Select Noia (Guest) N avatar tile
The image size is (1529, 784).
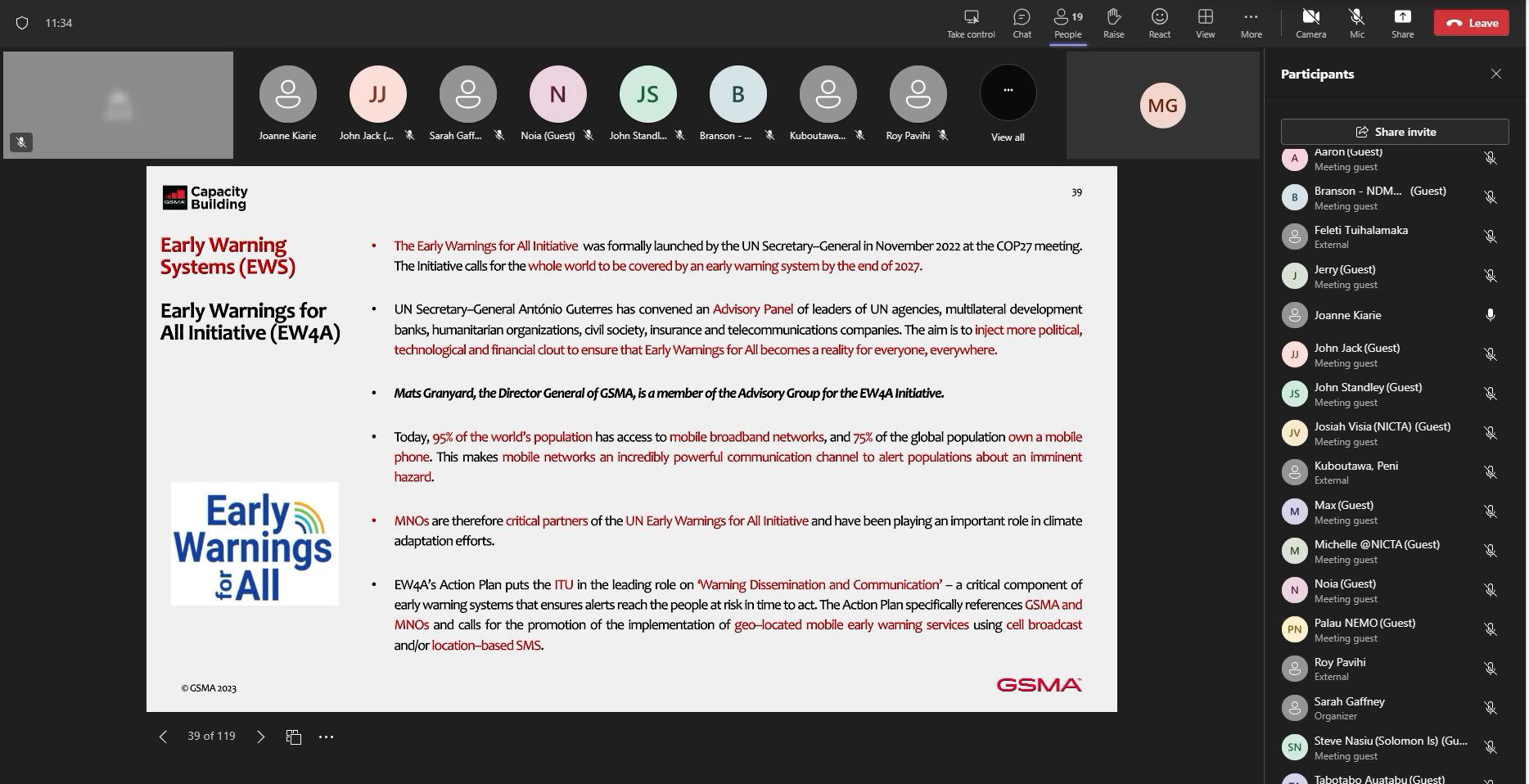coord(557,94)
